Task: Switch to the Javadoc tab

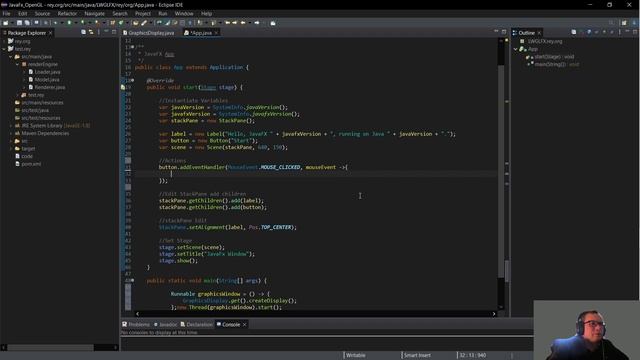Action: click(x=165, y=324)
